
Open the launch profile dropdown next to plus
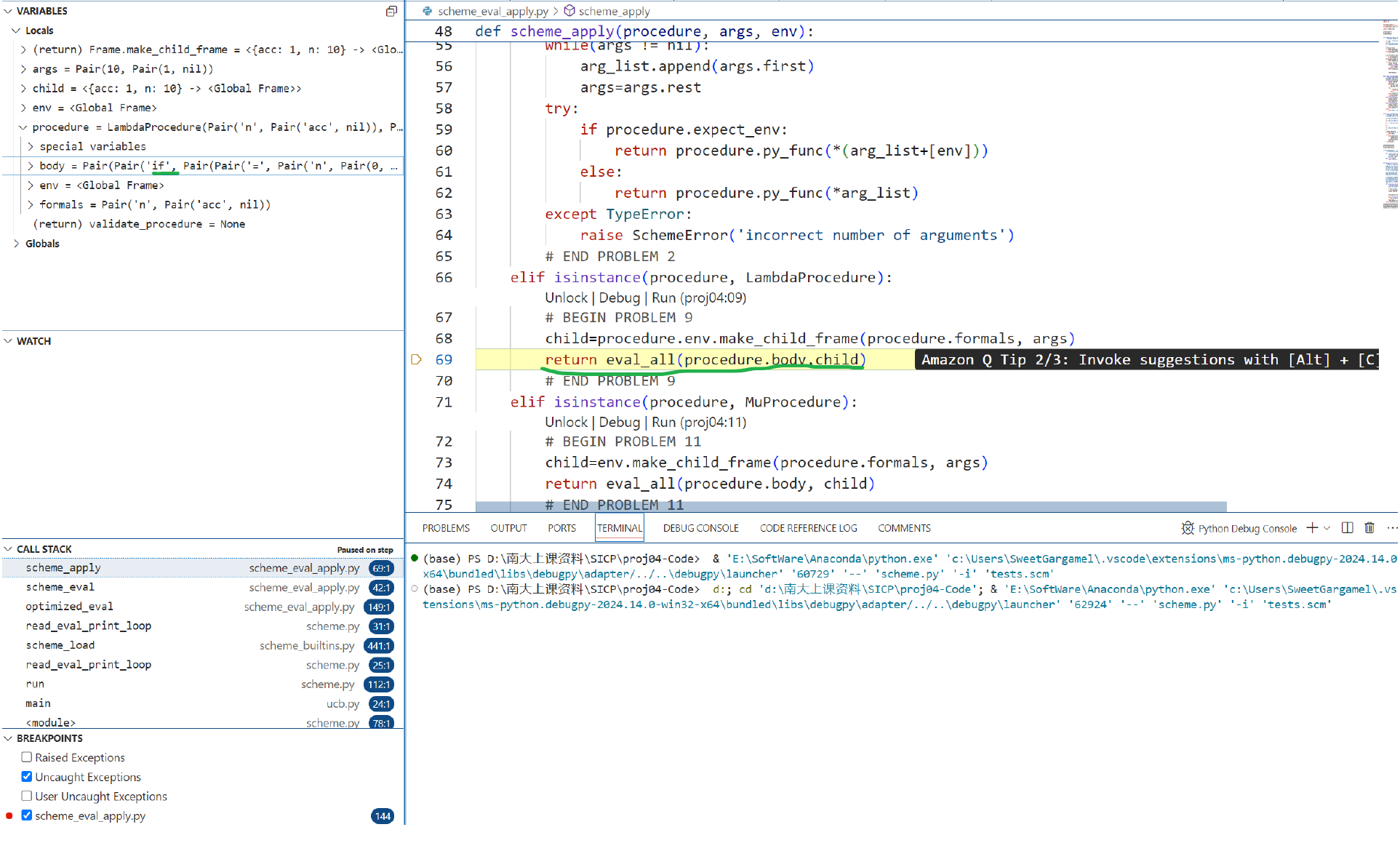(x=1327, y=528)
